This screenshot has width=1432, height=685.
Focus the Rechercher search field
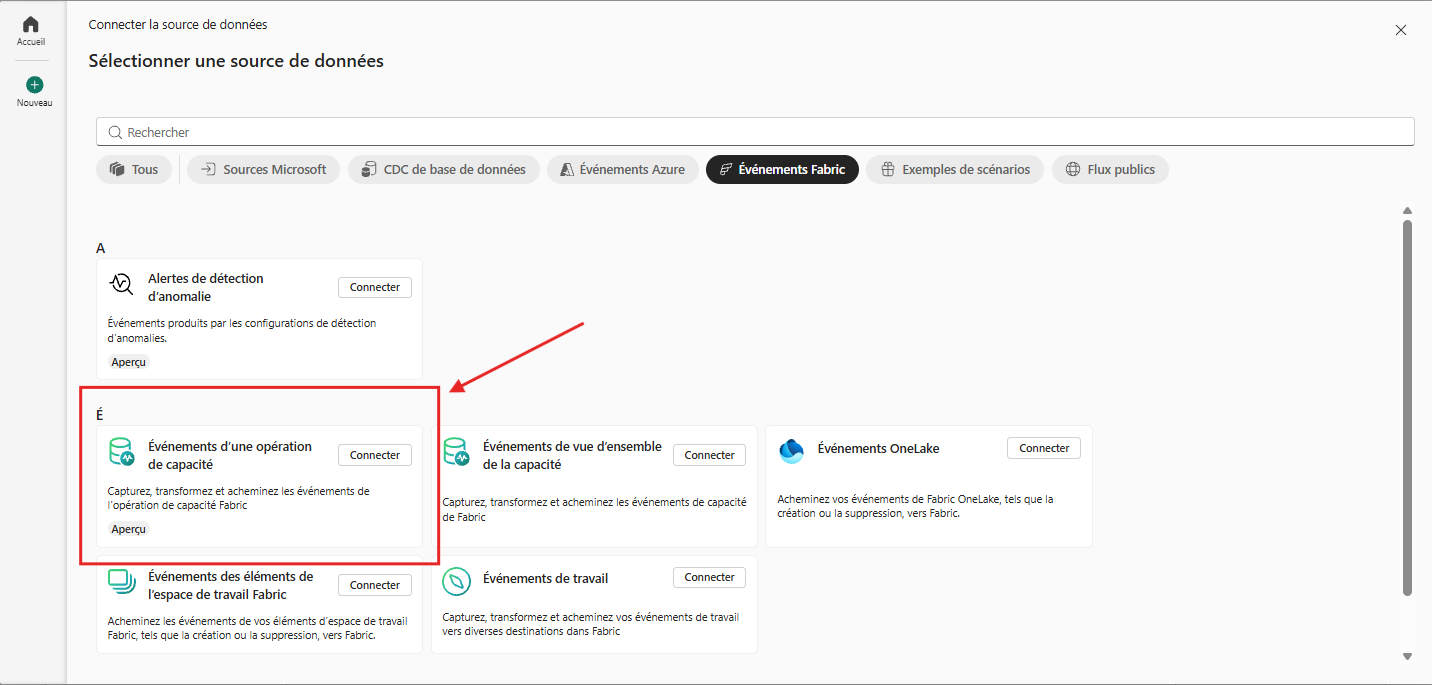(755, 132)
